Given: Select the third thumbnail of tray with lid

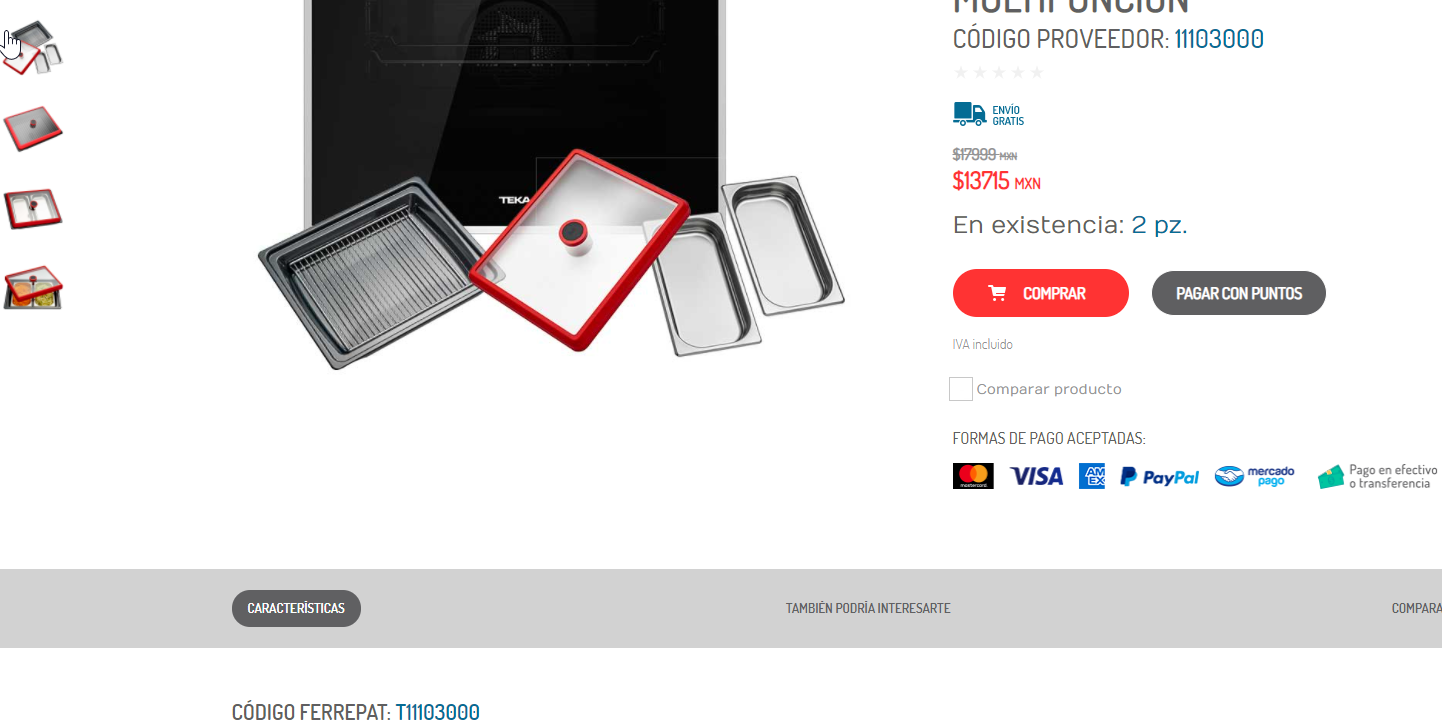Looking at the screenshot, I should [x=33, y=208].
